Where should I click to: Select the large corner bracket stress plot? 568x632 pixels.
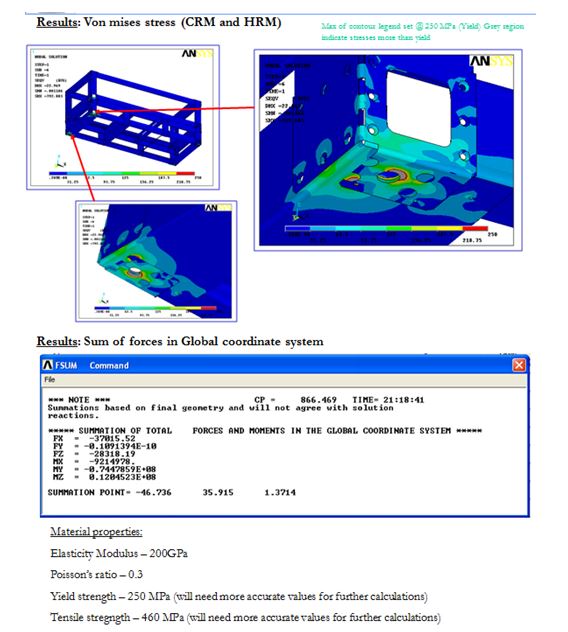(x=388, y=150)
